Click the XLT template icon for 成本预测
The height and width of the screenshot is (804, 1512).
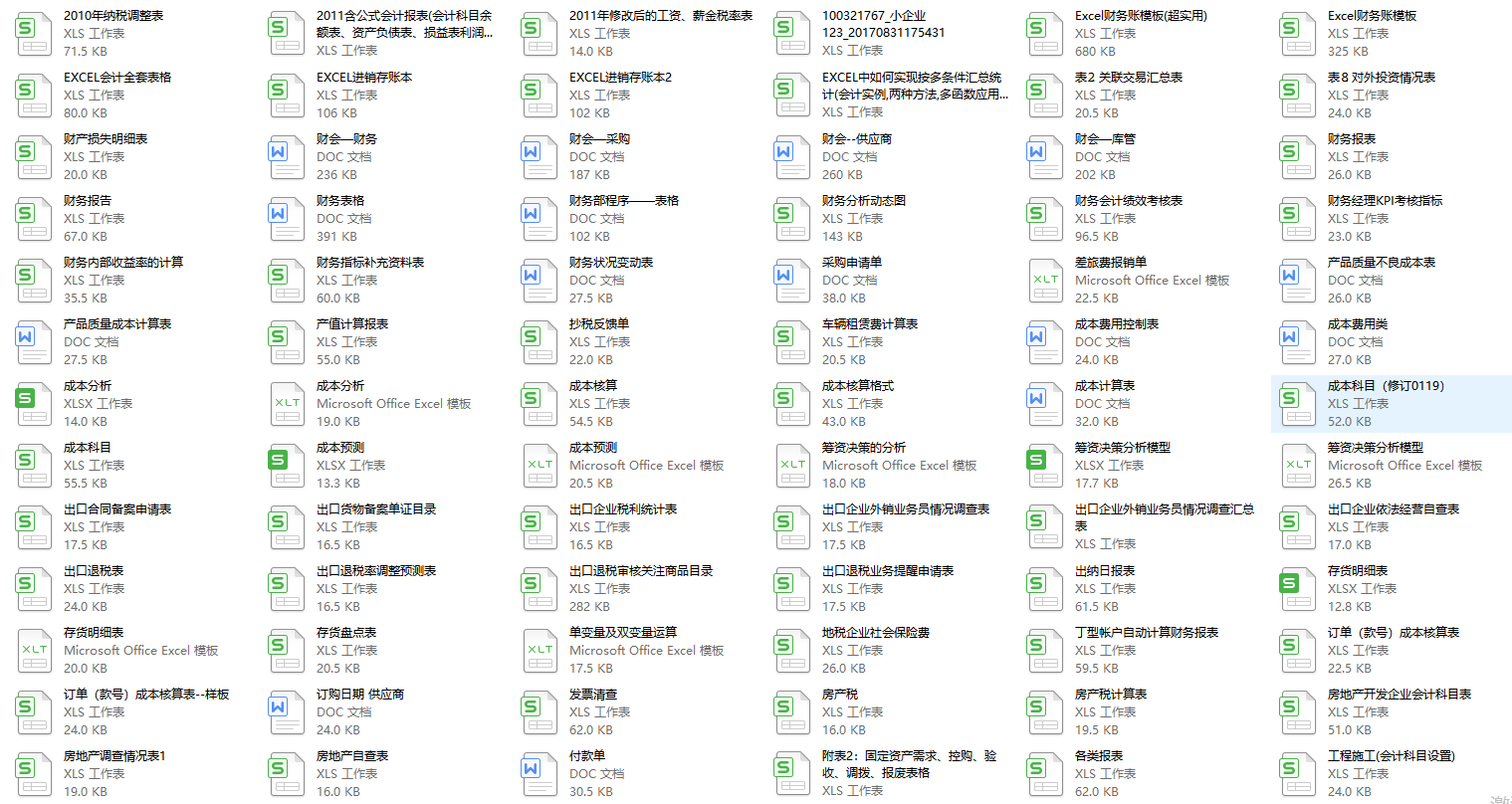540,466
